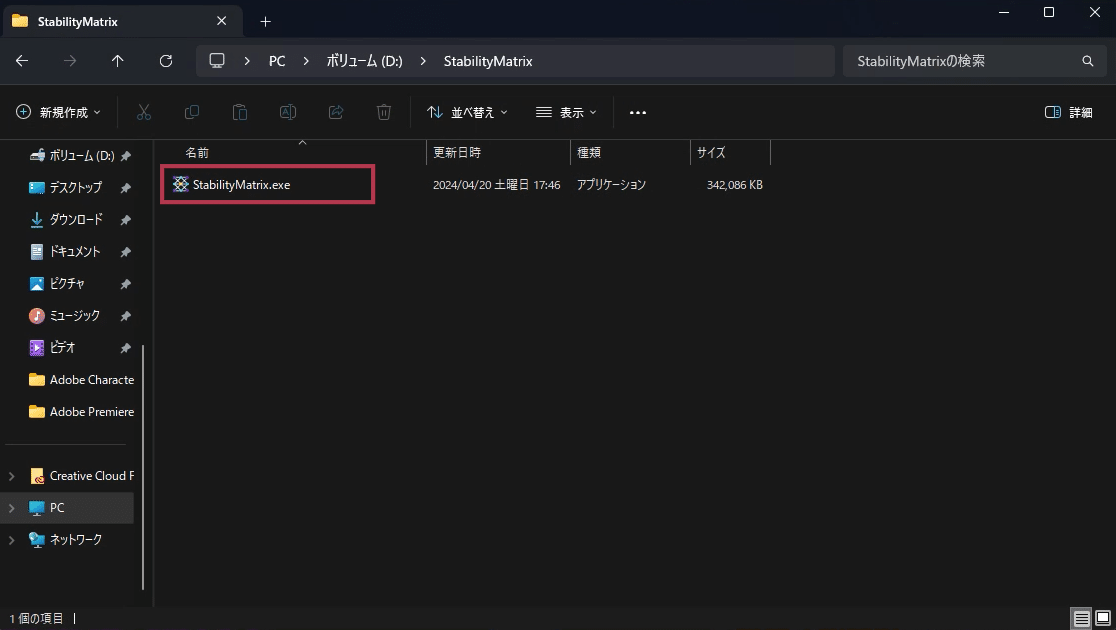Click the 342,086 KB size cell
The width and height of the screenshot is (1116, 630).
[735, 184]
